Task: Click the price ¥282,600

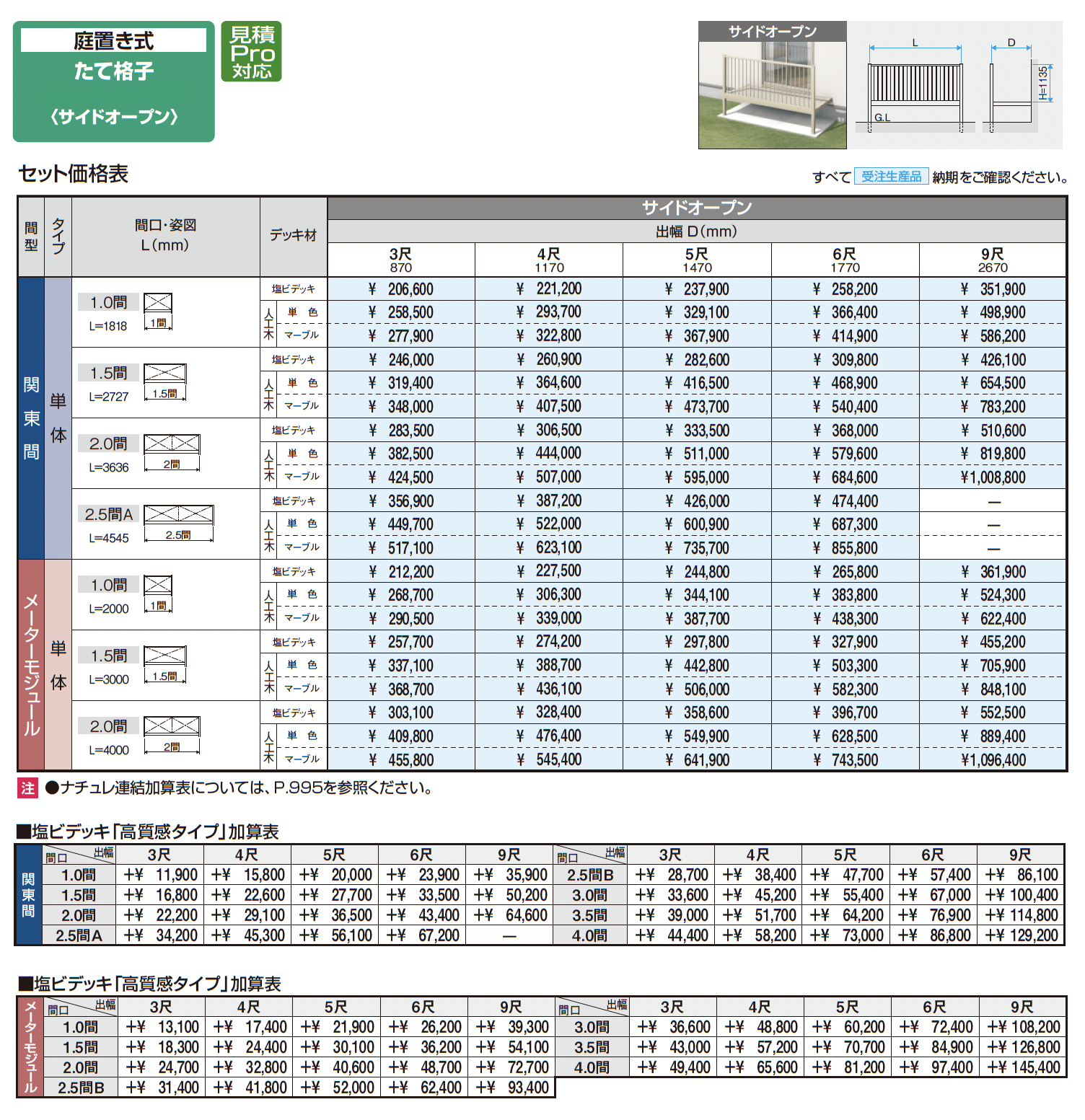Action: click(697, 360)
